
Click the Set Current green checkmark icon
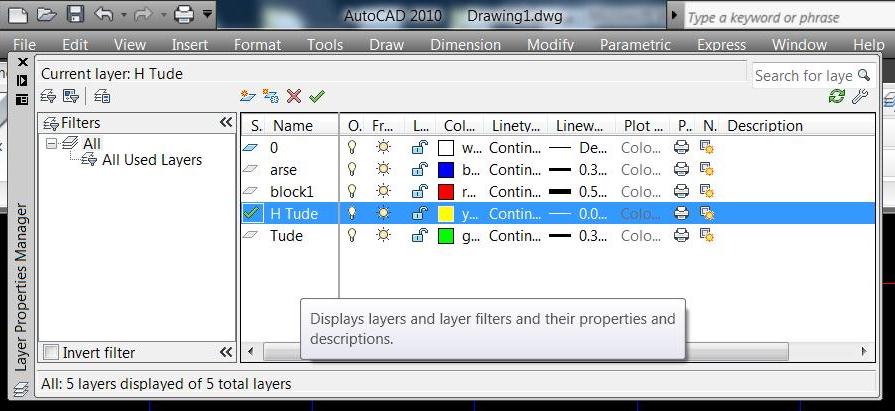click(x=317, y=96)
